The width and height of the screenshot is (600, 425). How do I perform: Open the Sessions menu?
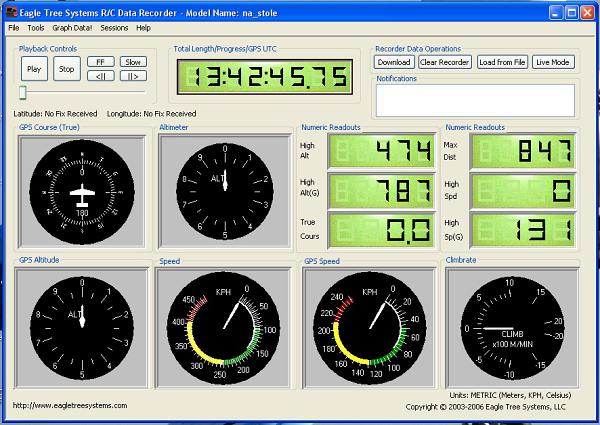pyautogui.click(x=114, y=28)
